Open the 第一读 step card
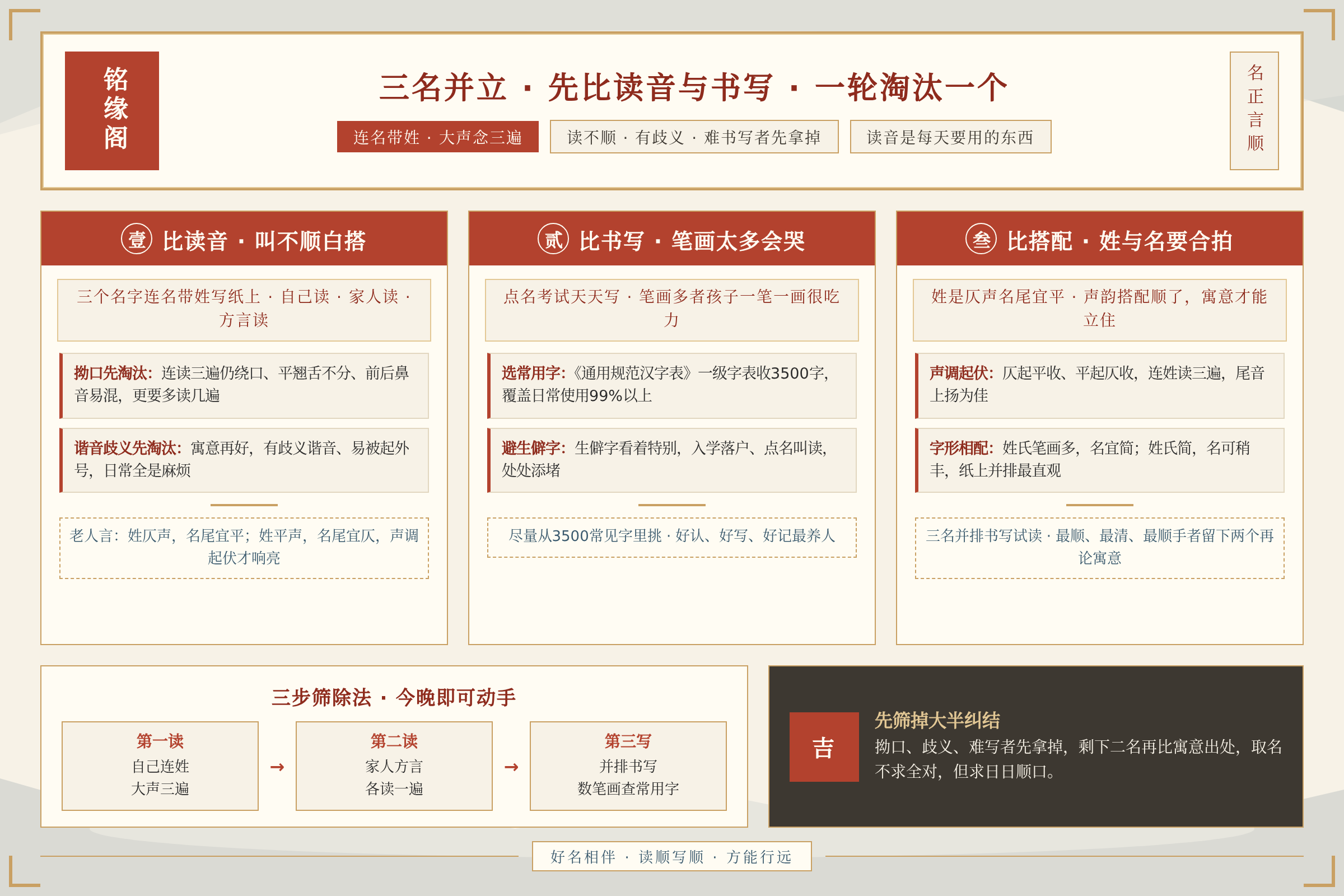The image size is (1344, 896). tap(160, 766)
